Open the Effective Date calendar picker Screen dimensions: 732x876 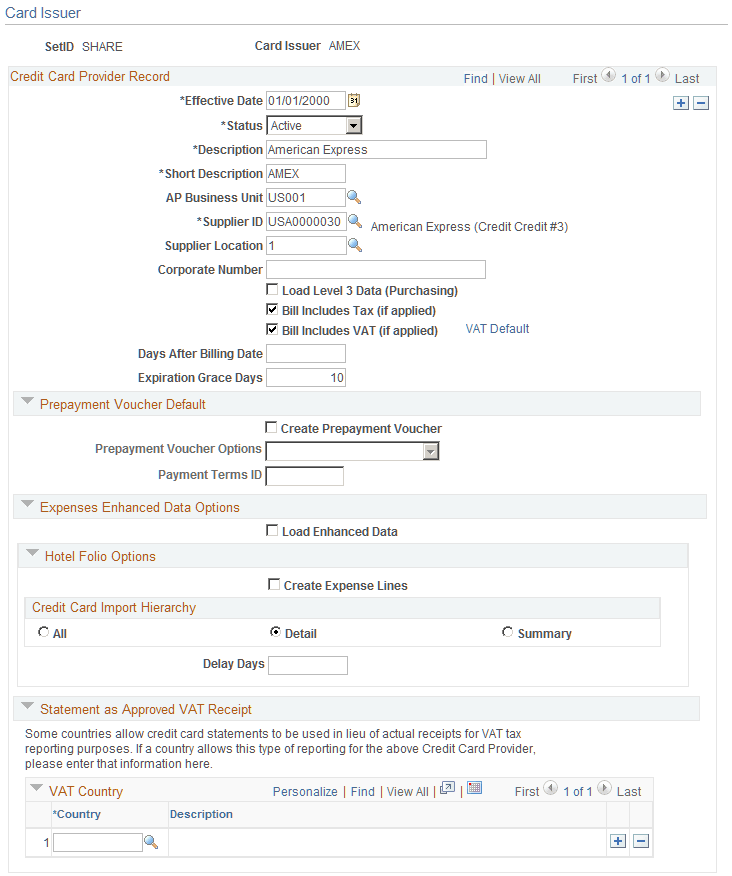(353, 100)
